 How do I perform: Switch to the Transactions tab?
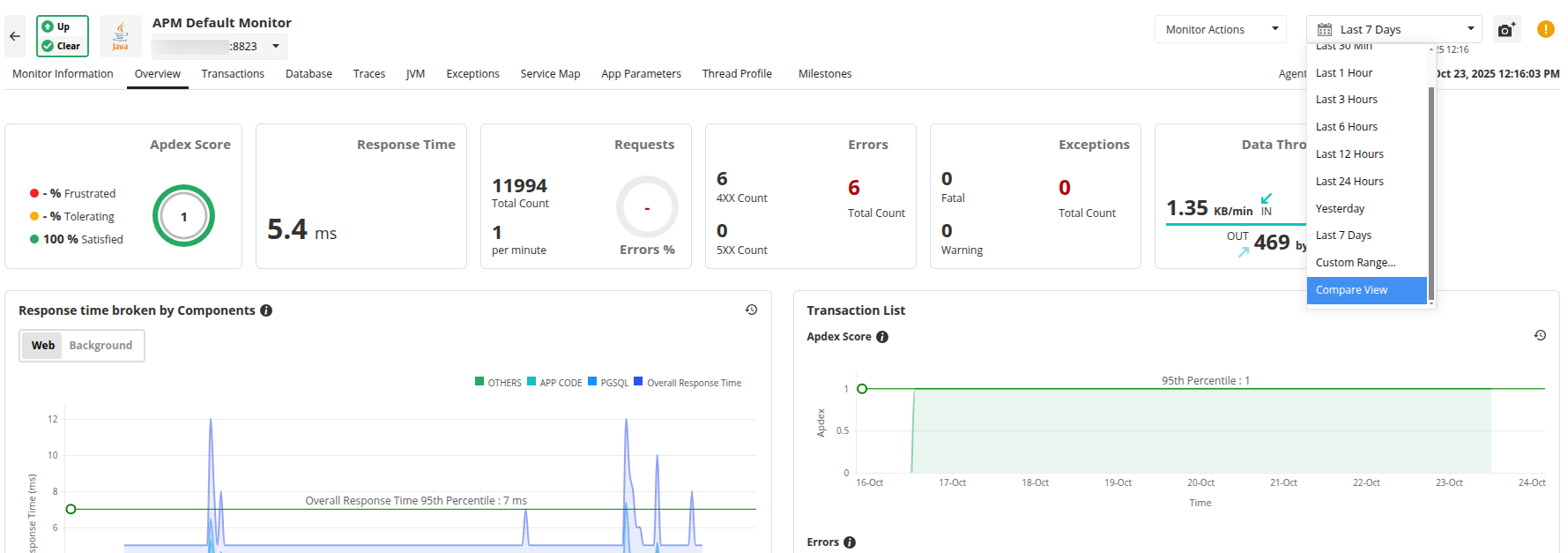(x=233, y=74)
